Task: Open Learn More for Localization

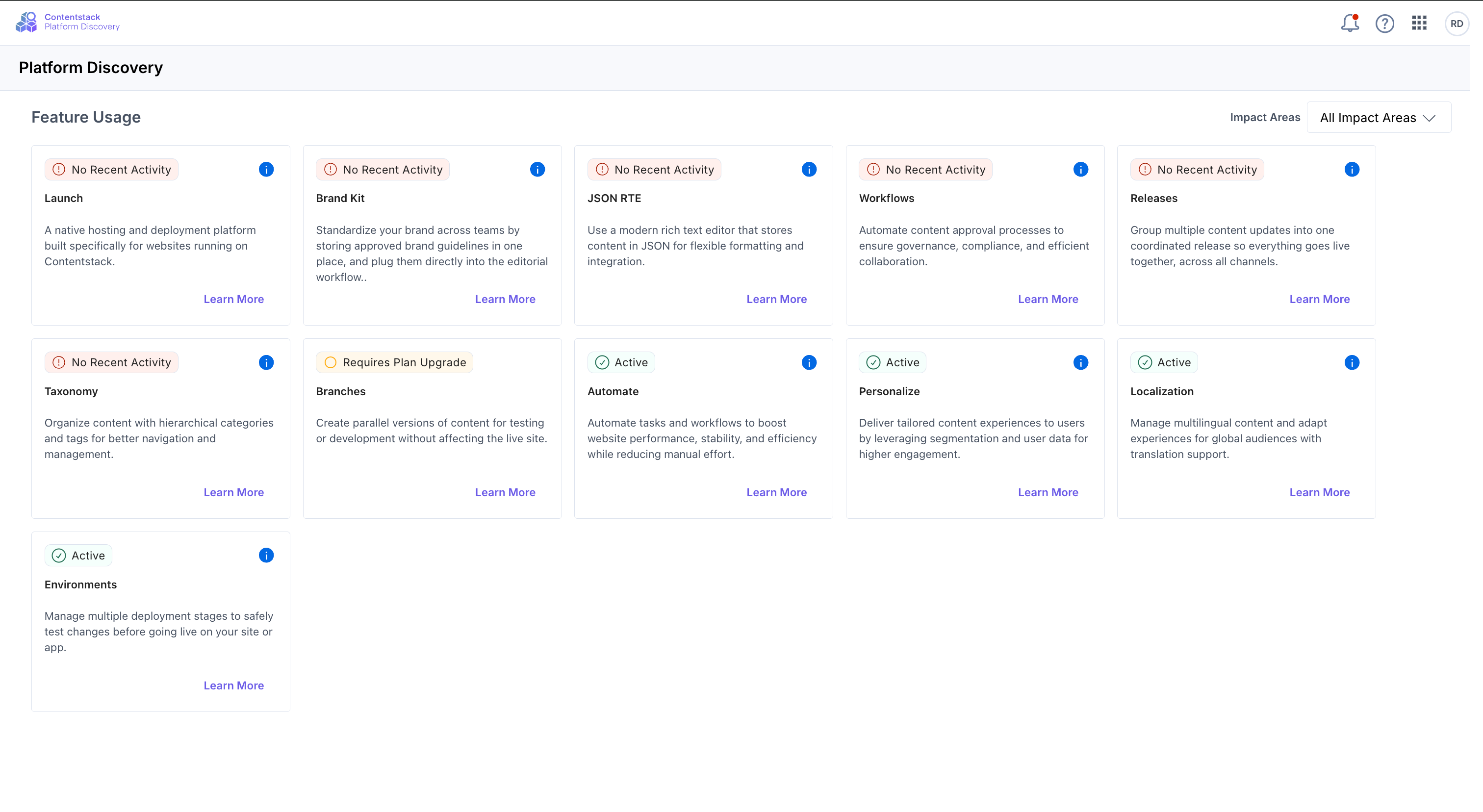Action: pyautogui.click(x=1320, y=493)
